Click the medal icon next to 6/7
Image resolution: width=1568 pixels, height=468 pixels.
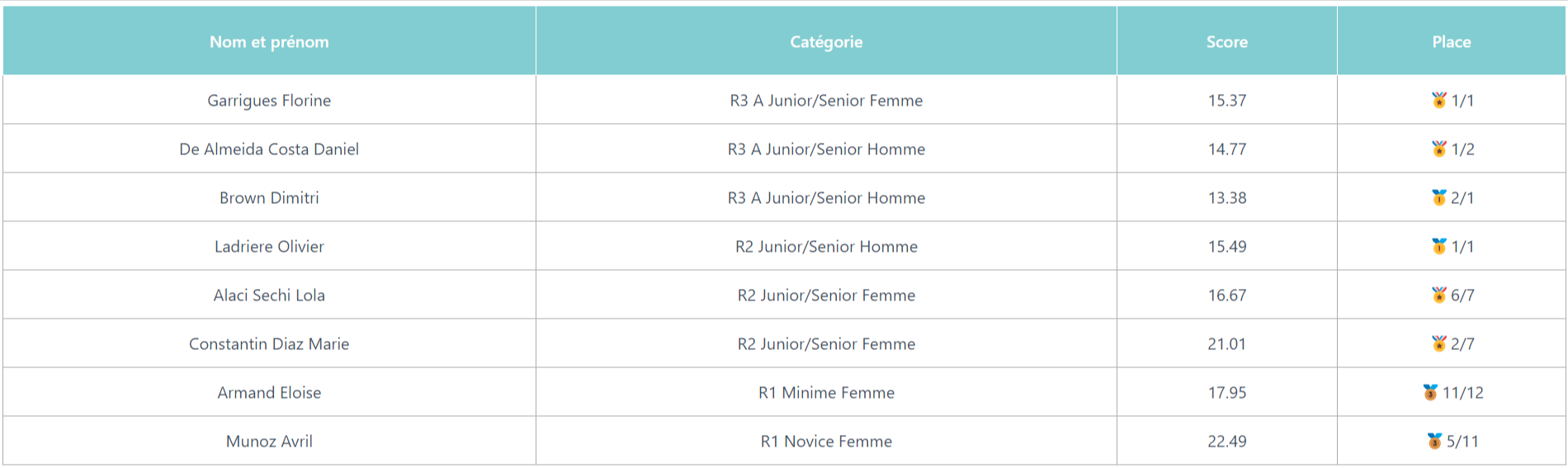coord(1439,295)
